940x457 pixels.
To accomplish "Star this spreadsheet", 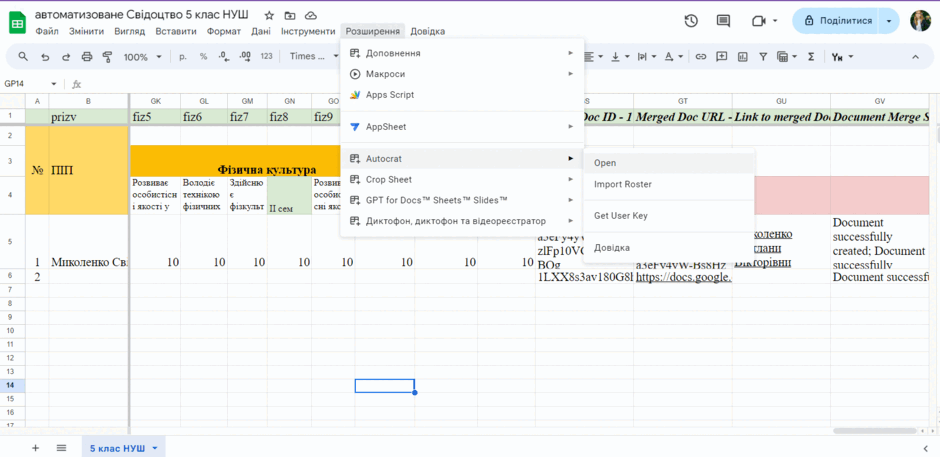I will (x=269, y=16).
